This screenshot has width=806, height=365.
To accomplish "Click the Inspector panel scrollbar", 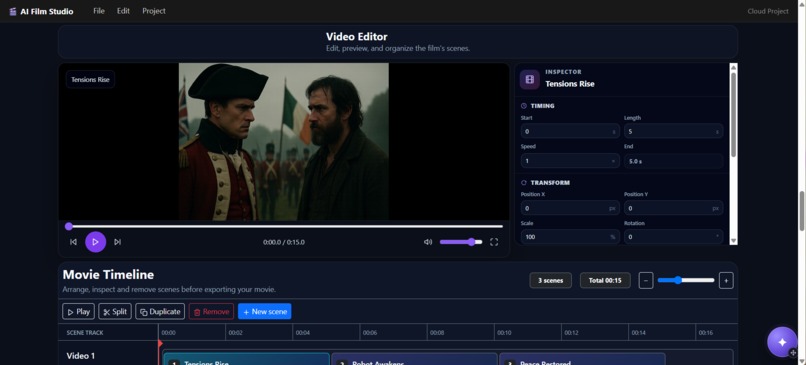I will point(734,114).
